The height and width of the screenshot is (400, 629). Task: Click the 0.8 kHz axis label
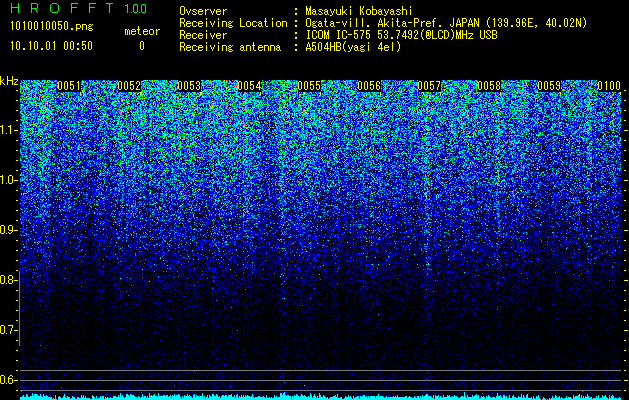[x=9, y=280]
